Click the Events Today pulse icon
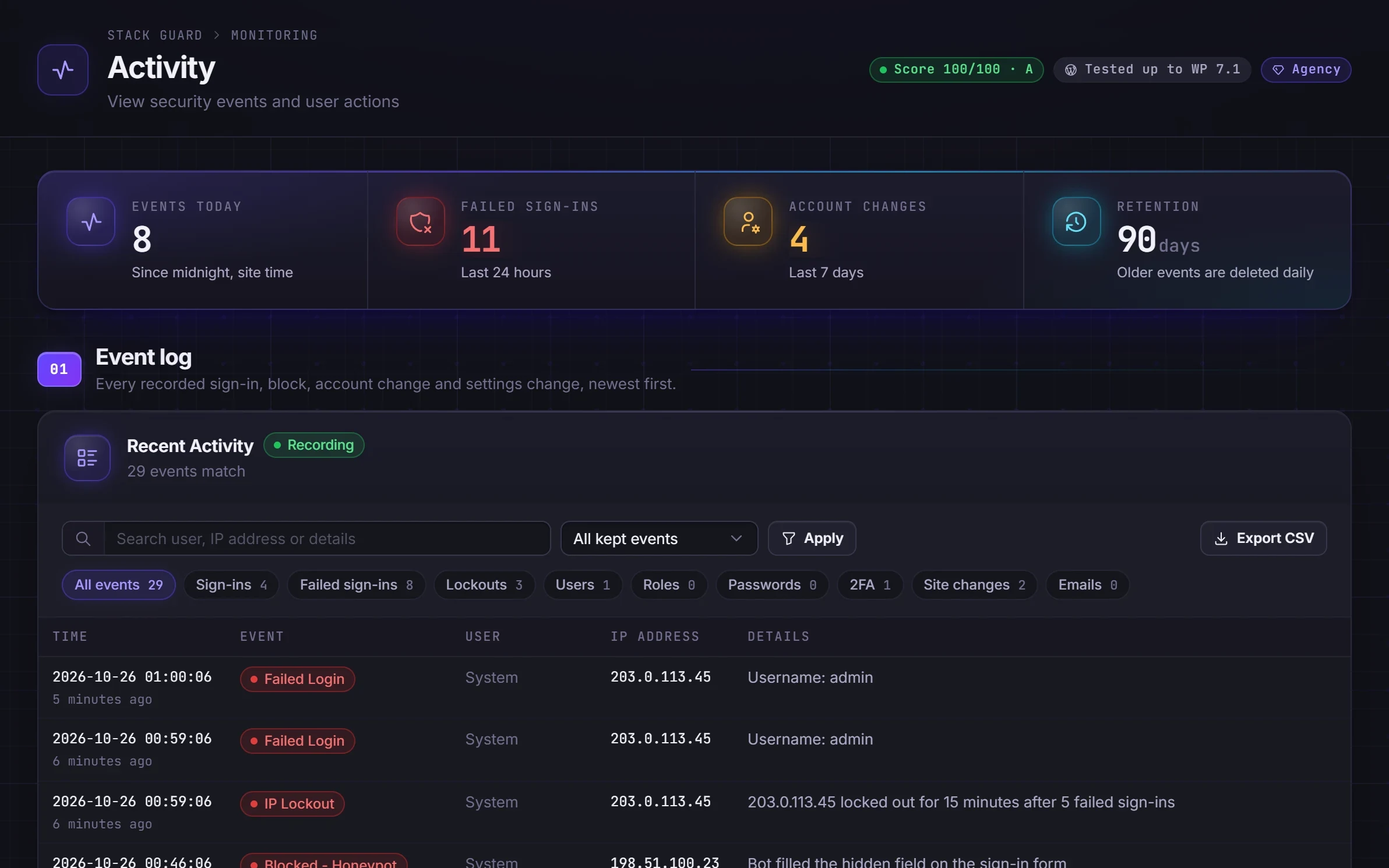Screen dimensions: 1389x868 coord(91,221)
